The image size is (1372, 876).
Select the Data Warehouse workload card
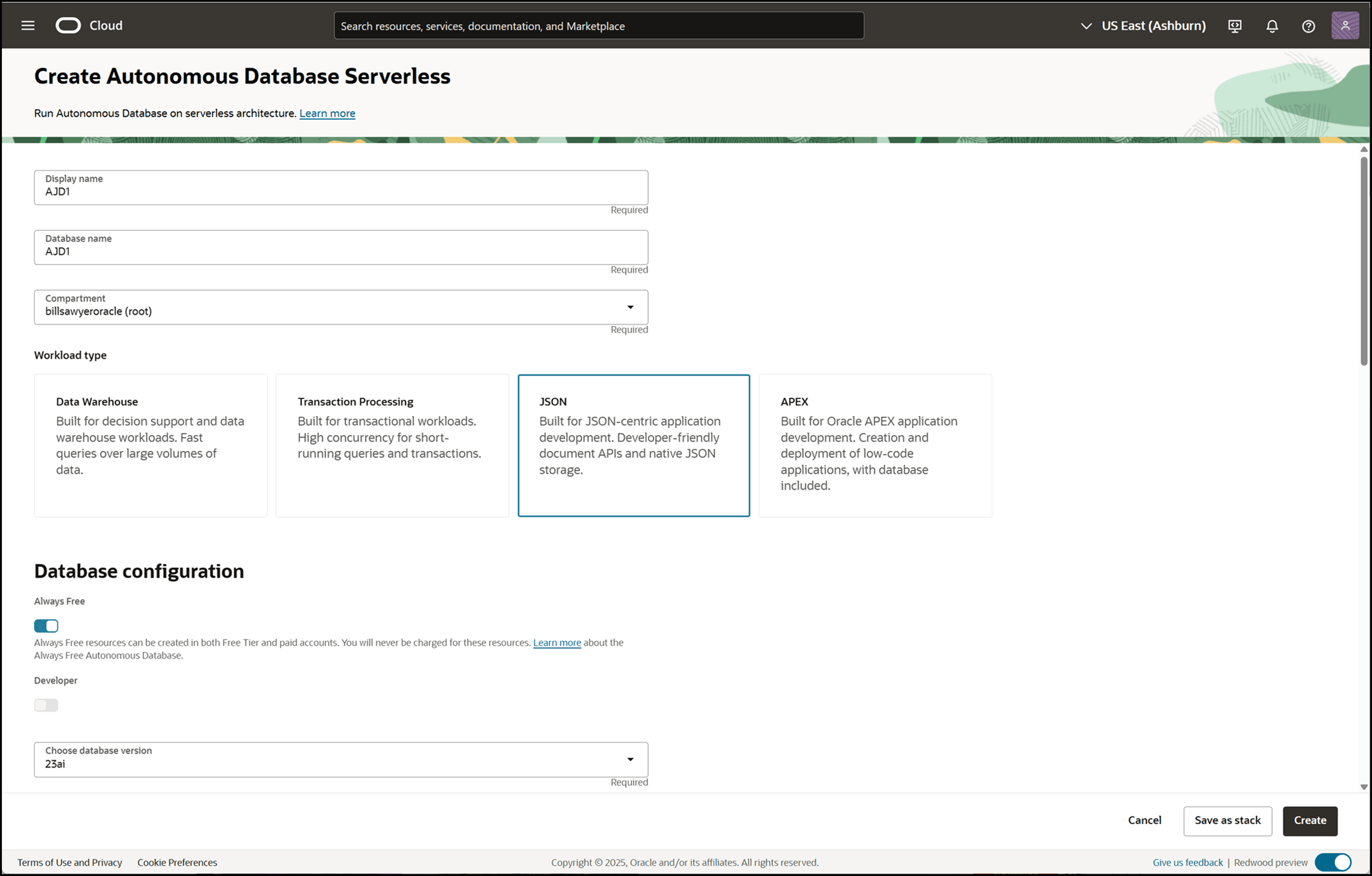click(150, 445)
